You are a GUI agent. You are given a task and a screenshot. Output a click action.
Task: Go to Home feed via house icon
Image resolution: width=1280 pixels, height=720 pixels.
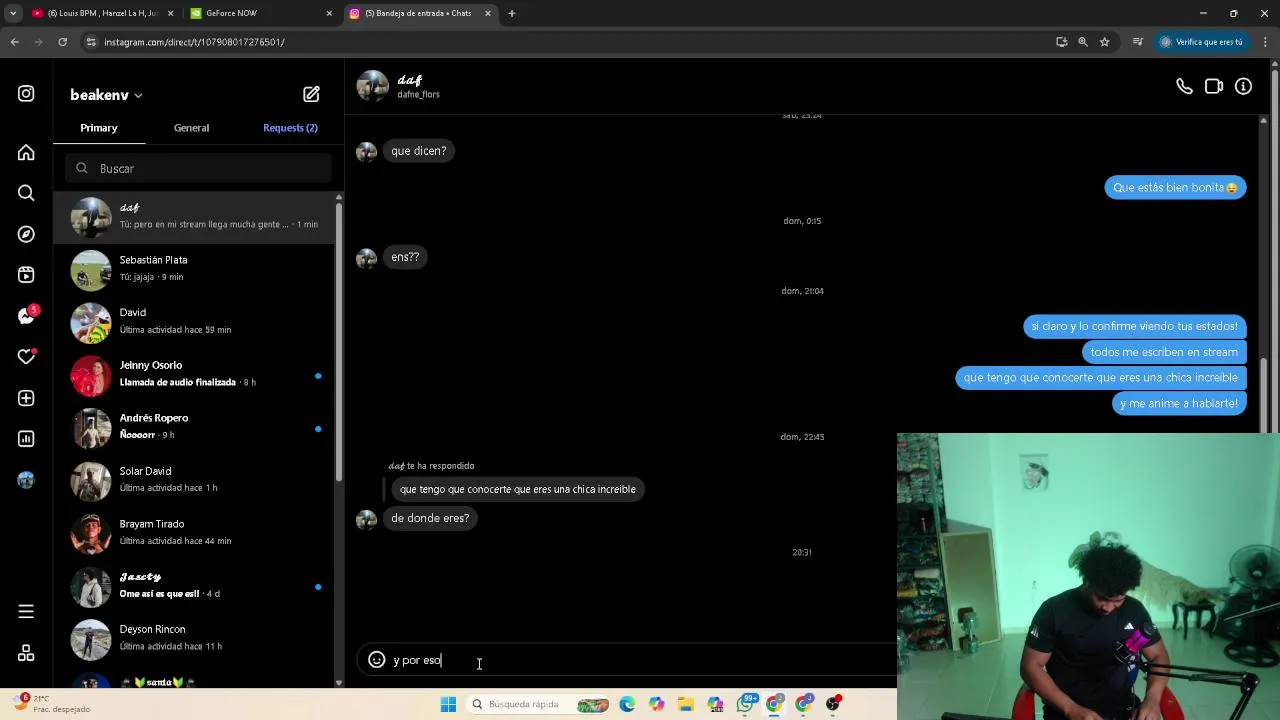(x=26, y=153)
